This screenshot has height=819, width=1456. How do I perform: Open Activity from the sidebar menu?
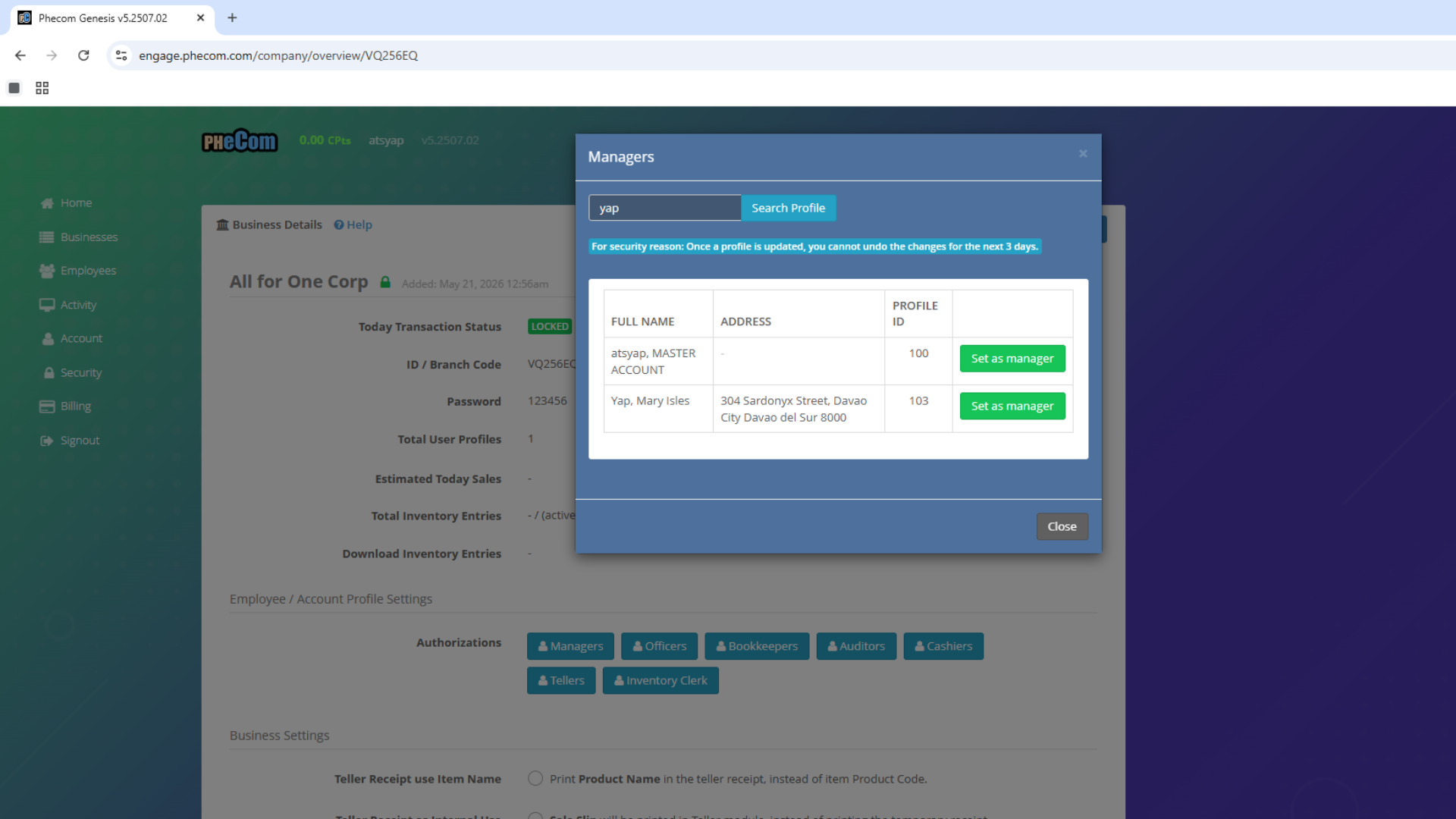78,305
